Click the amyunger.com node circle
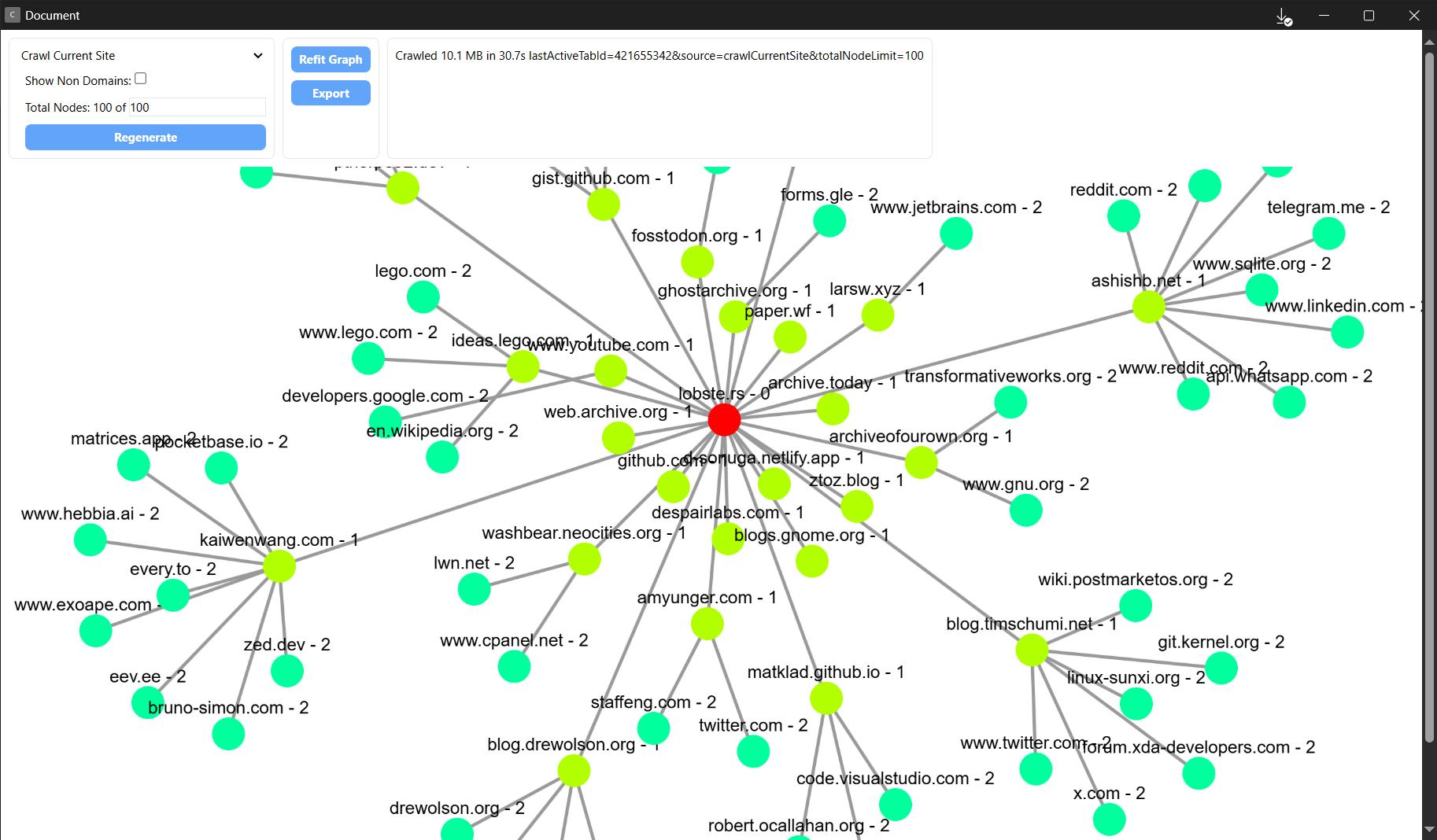This screenshot has height=840, width=1437. 707,624
